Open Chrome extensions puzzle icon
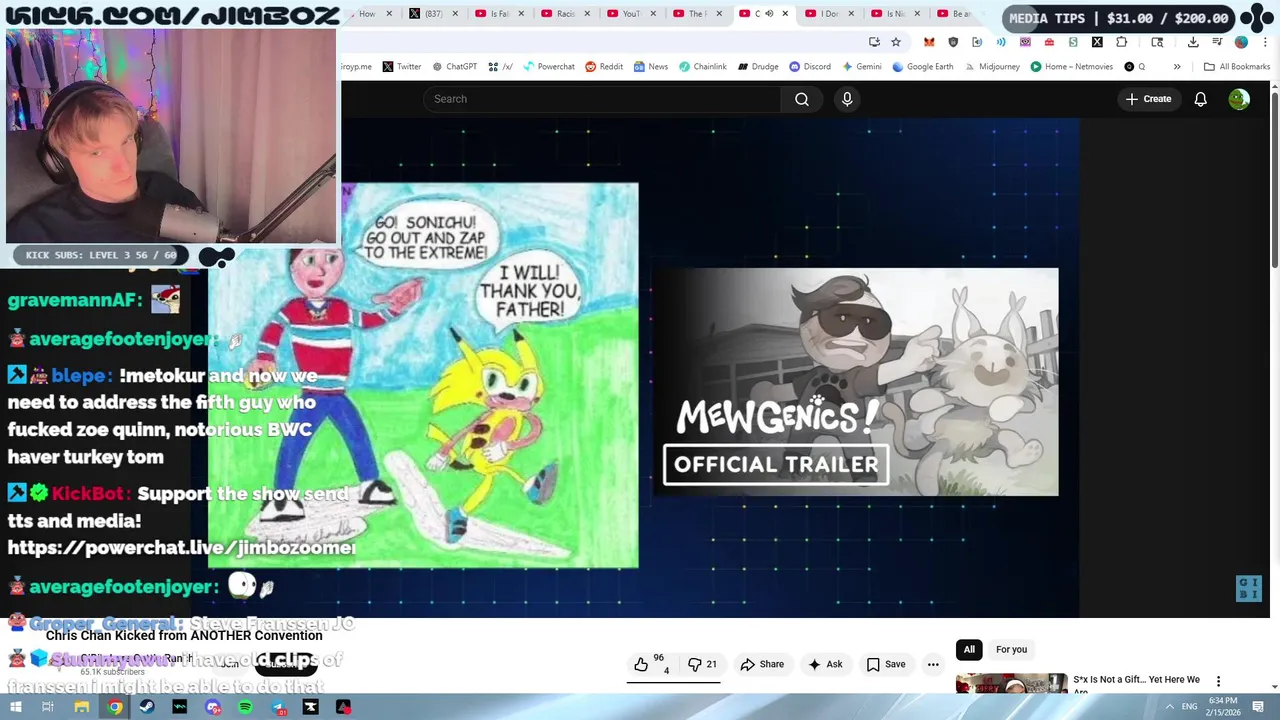The width and height of the screenshot is (1280, 720). point(1121,42)
